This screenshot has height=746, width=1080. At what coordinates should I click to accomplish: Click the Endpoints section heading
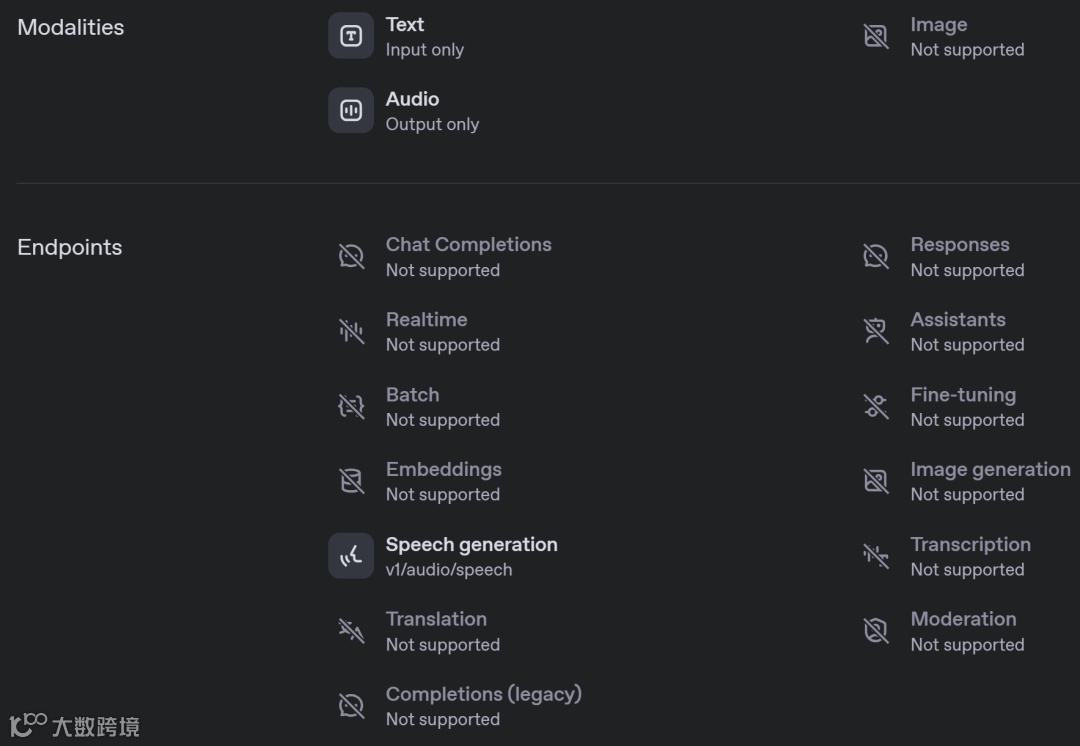[x=70, y=248]
